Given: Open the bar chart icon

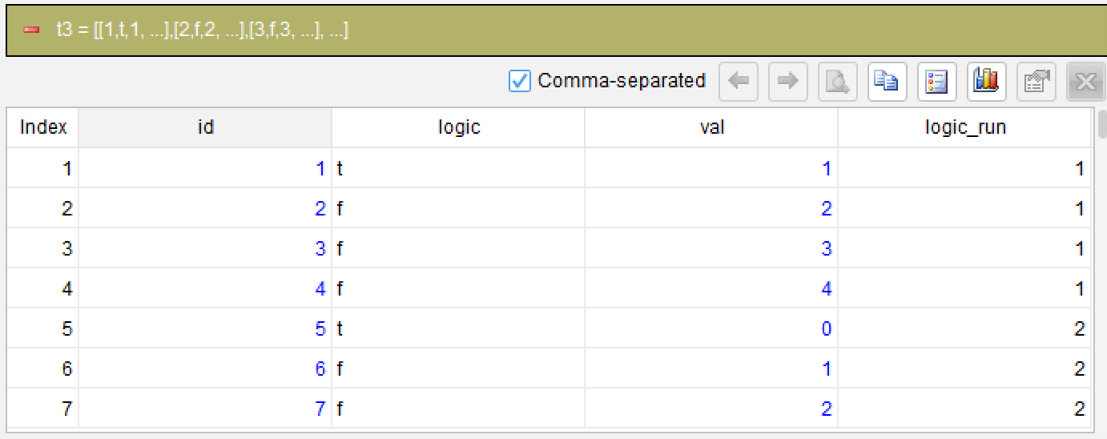Looking at the screenshot, I should pos(986,81).
